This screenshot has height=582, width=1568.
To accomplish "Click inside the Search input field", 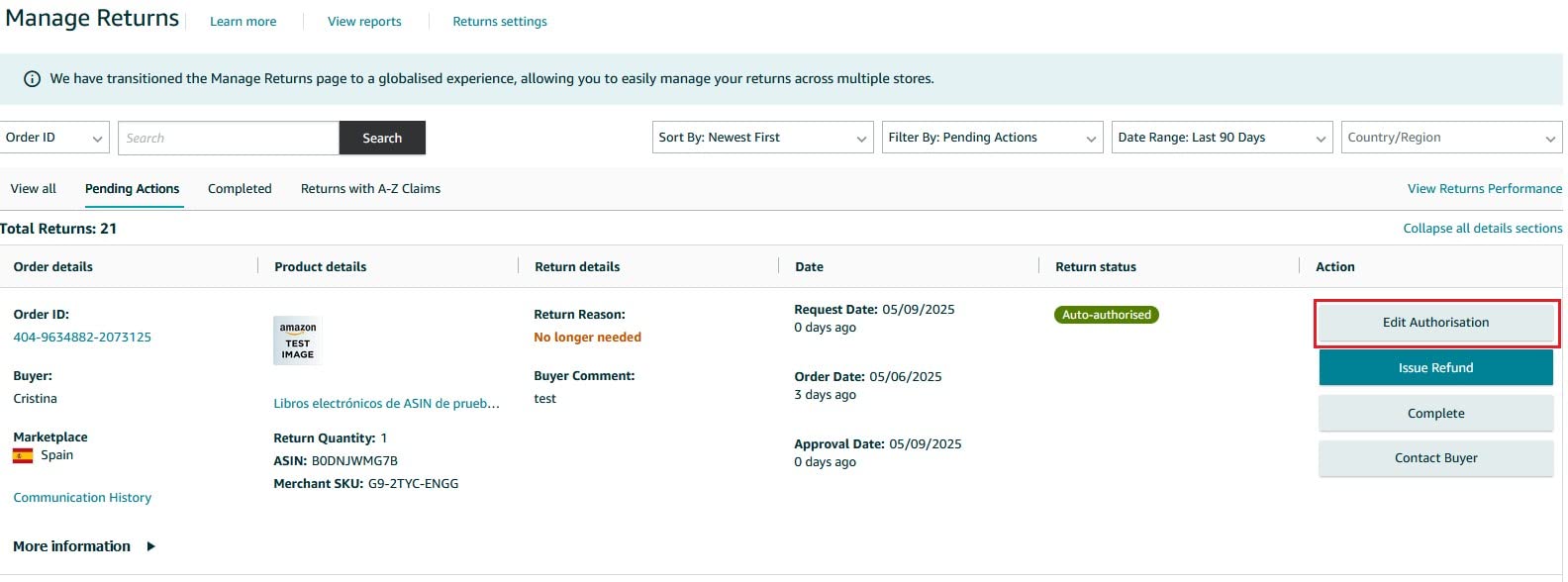I will point(228,139).
